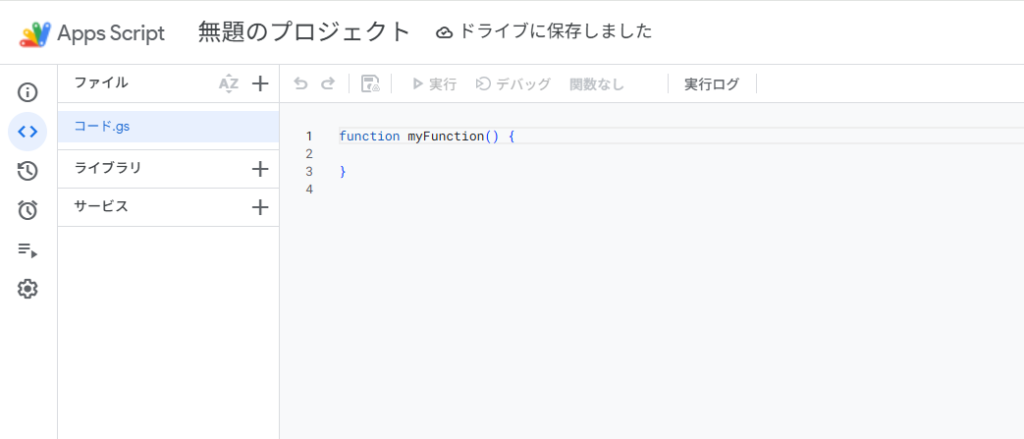Image resolution: width=1024 pixels, height=439 pixels.
Task: Click the Apps Script logo
Action: point(34,33)
